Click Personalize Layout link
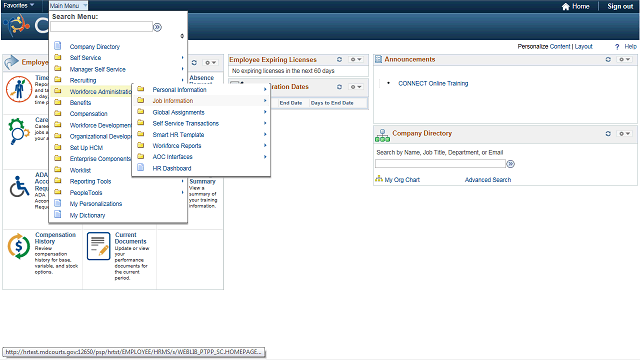 (x=584, y=47)
